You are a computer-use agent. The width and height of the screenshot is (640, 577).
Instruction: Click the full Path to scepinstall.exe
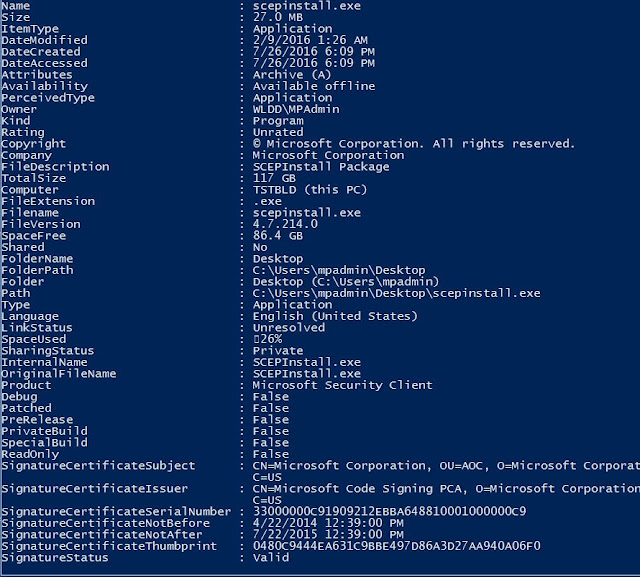(396, 293)
